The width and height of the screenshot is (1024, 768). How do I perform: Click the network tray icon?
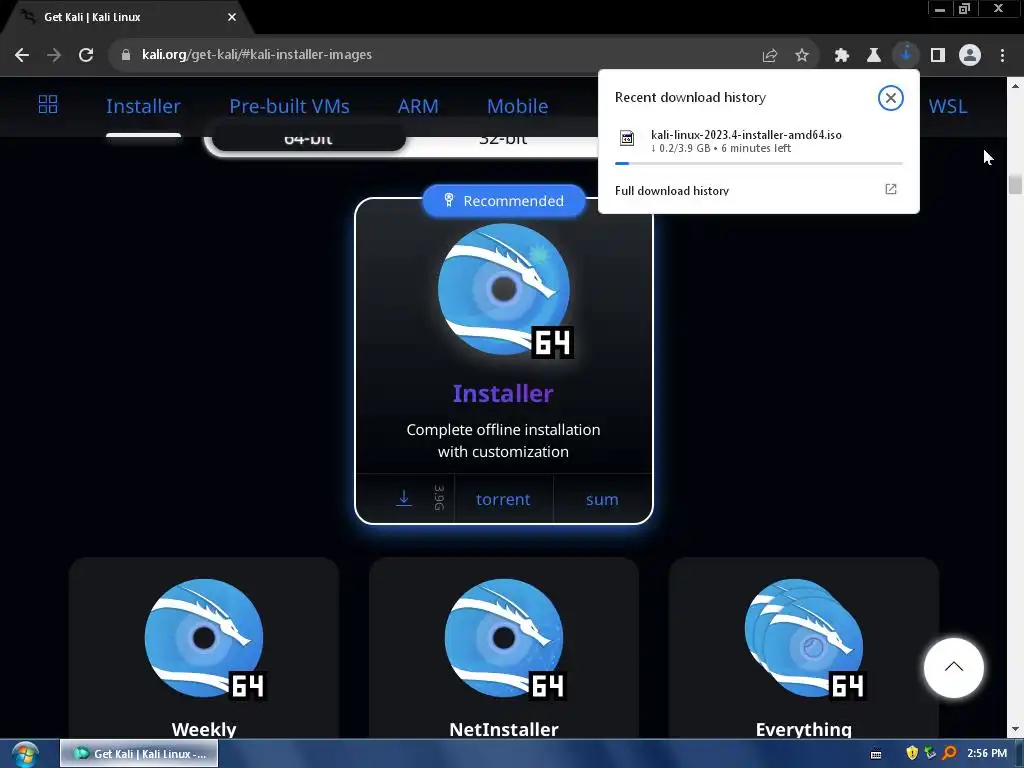[x=930, y=753]
